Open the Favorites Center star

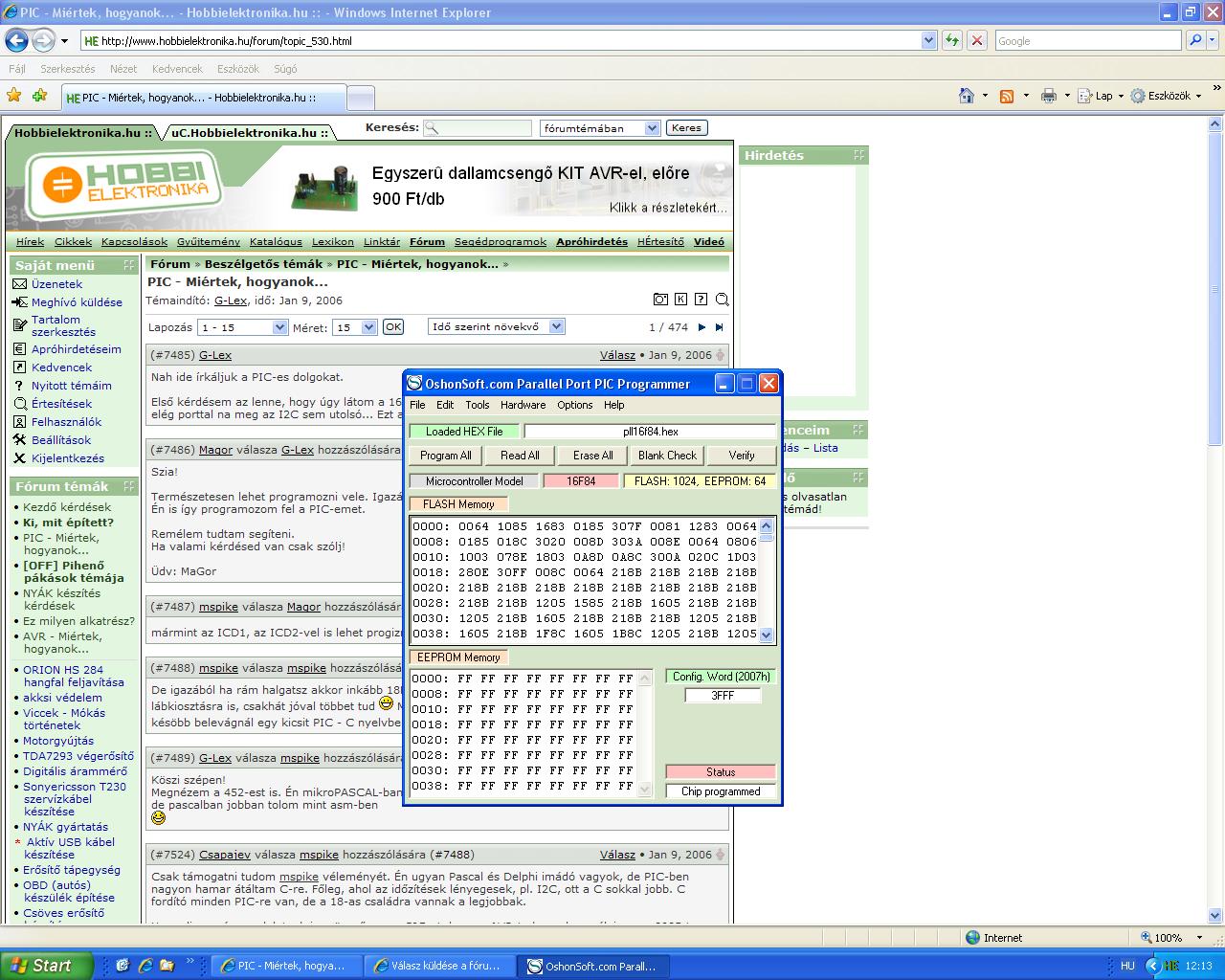[x=13, y=96]
